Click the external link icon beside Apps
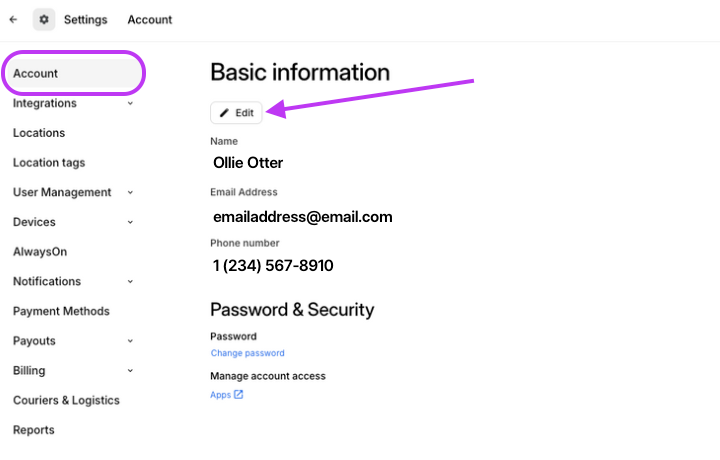The height and width of the screenshot is (460, 720). [x=239, y=395]
